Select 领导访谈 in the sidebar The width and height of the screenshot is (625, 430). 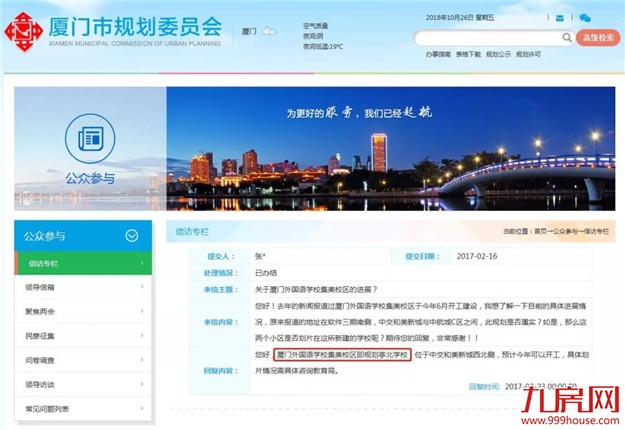point(83,385)
